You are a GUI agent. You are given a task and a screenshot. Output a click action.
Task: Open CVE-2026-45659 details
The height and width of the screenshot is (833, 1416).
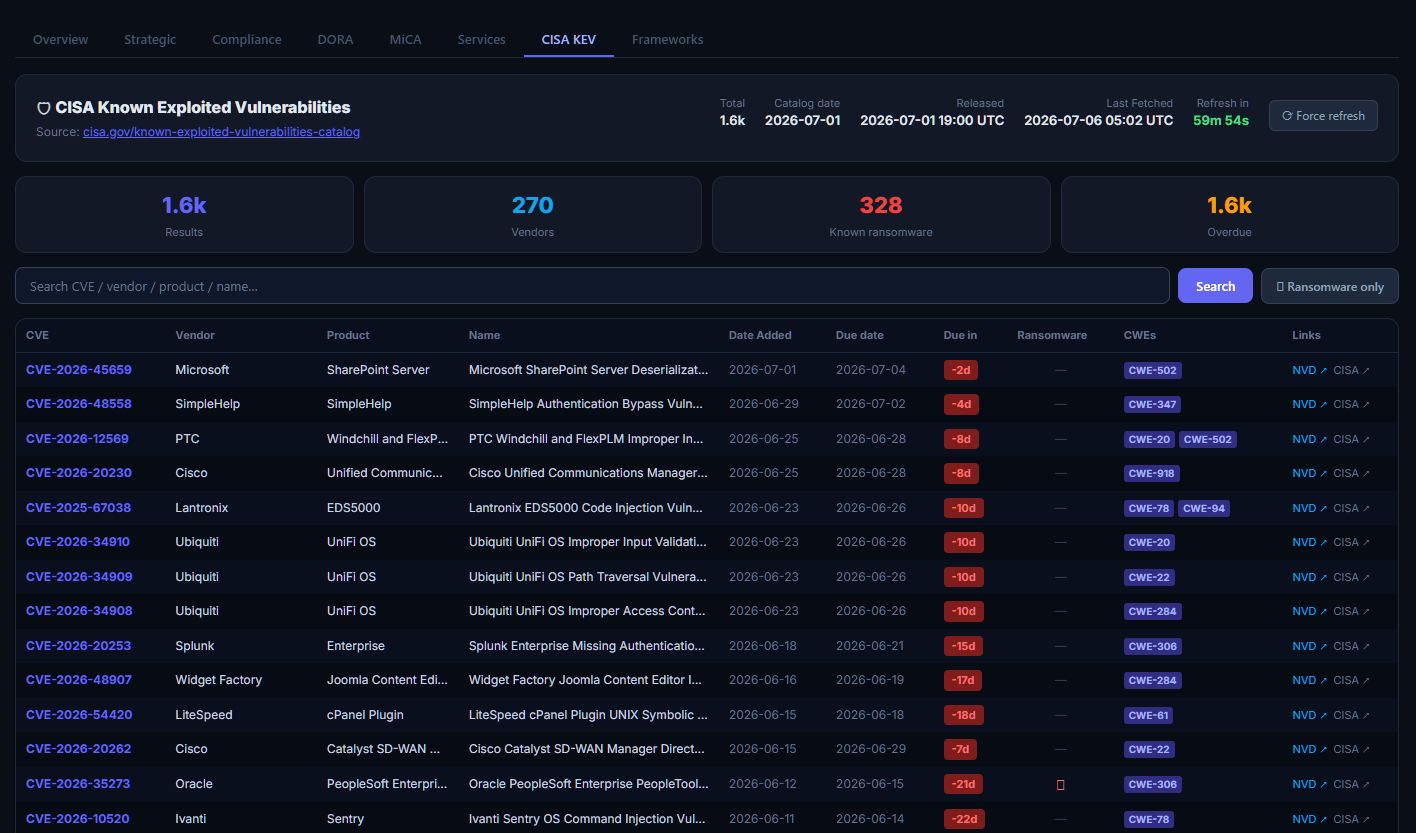[x=79, y=370]
